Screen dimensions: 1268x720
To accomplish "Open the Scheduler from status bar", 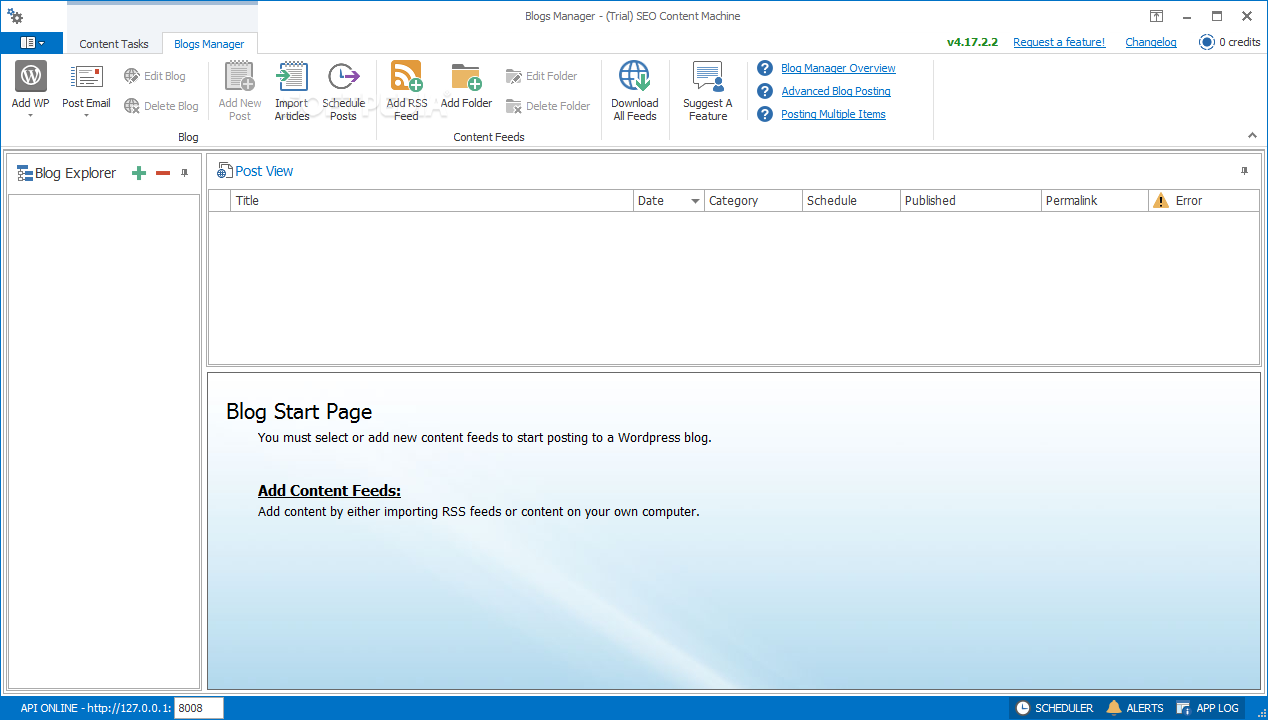I will (x=1054, y=708).
